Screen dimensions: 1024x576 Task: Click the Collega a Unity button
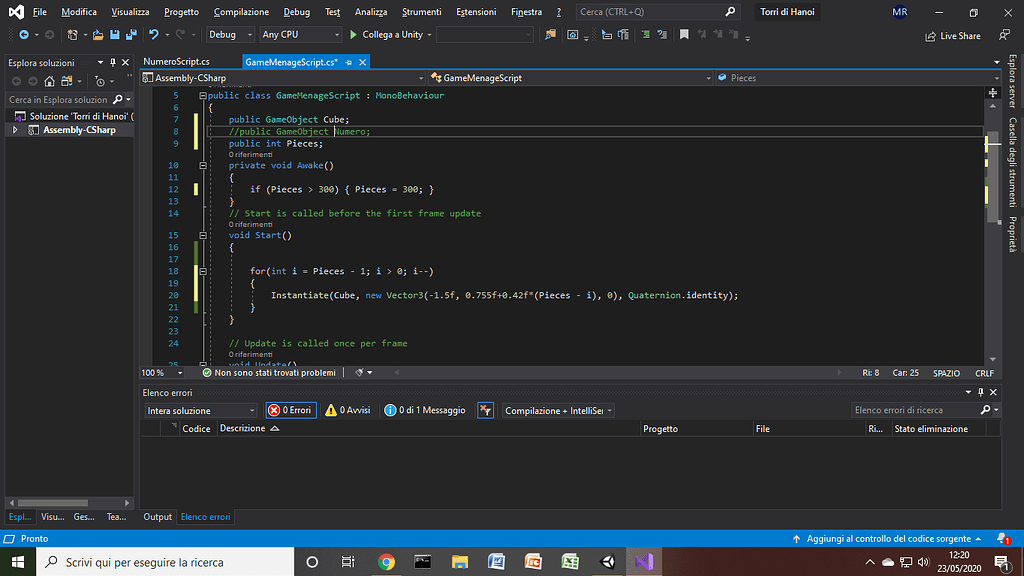[386, 34]
